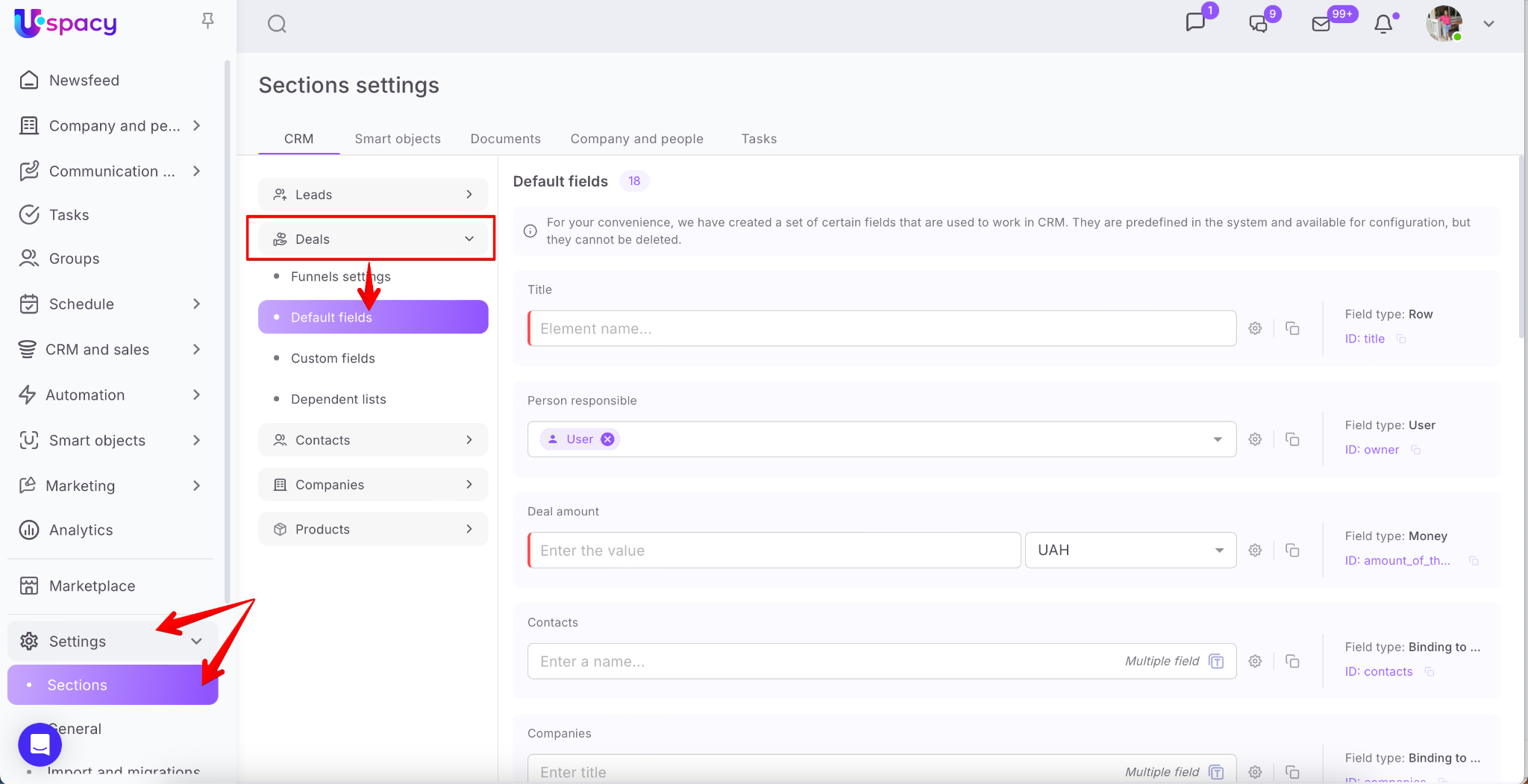The image size is (1528, 784).
Task: Toggle Multiple field icon for Contacts
Action: 1216,661
